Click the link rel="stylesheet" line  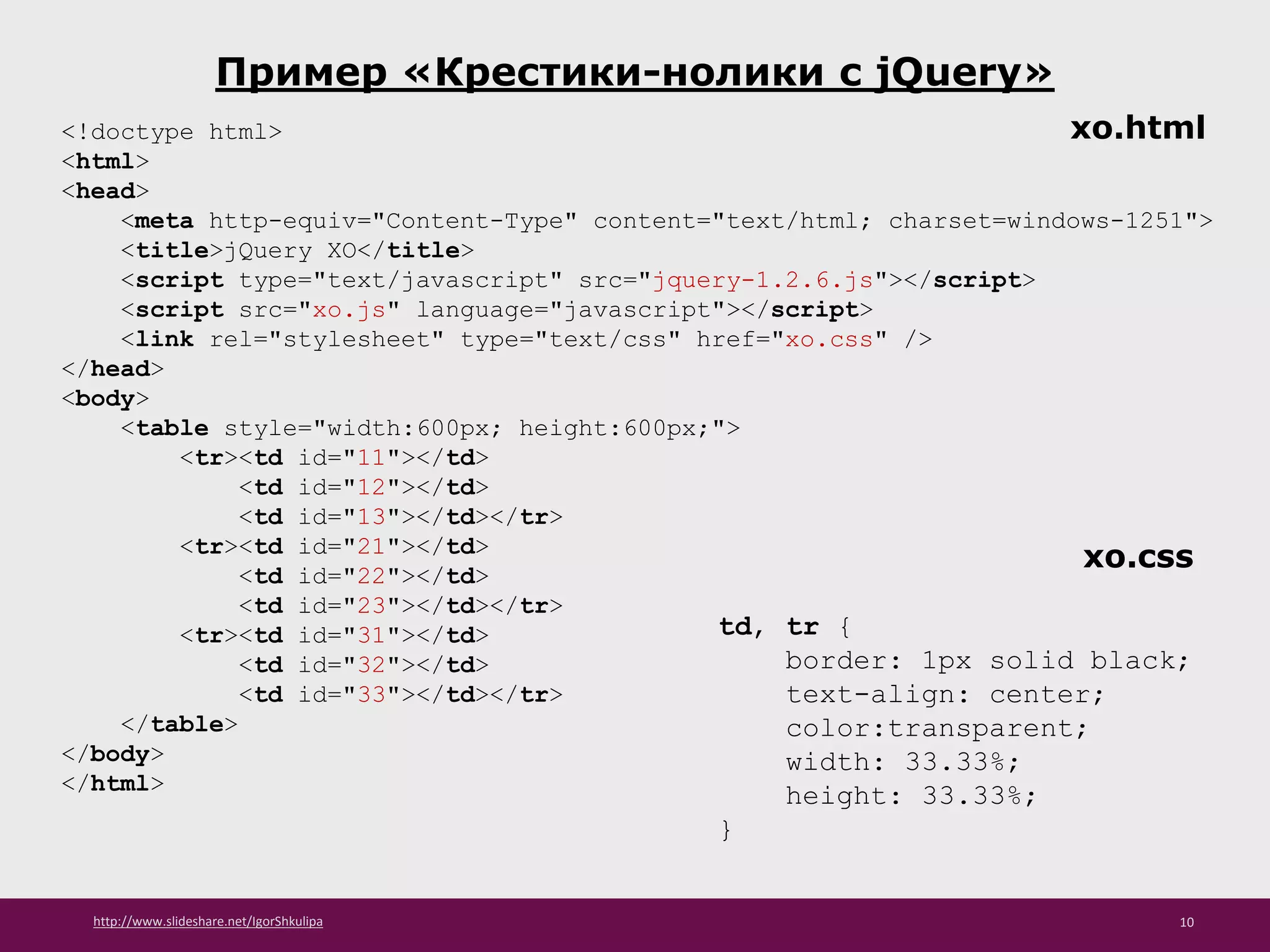tap(526, 339)
